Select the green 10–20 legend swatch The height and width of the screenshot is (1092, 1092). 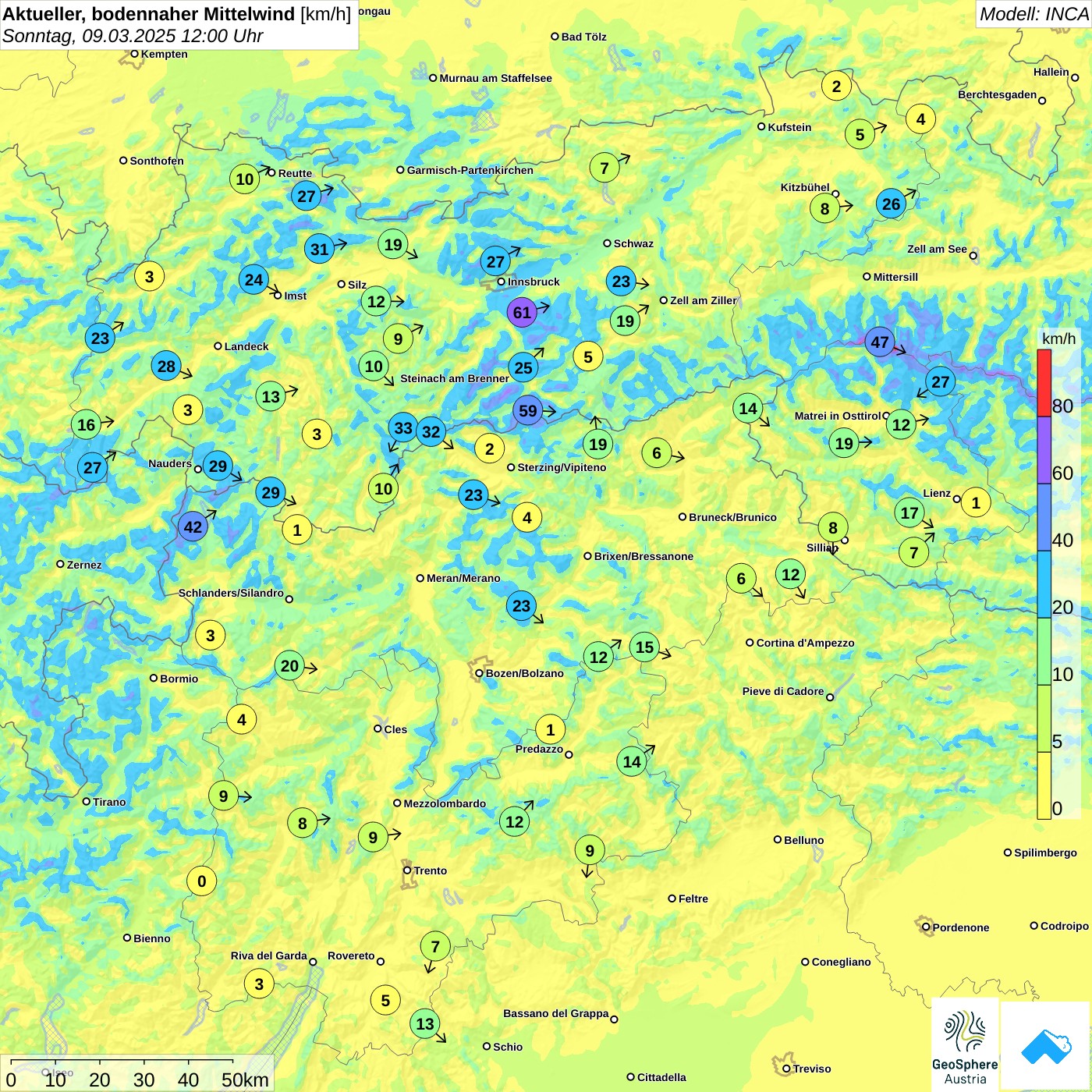(1044, 651)
